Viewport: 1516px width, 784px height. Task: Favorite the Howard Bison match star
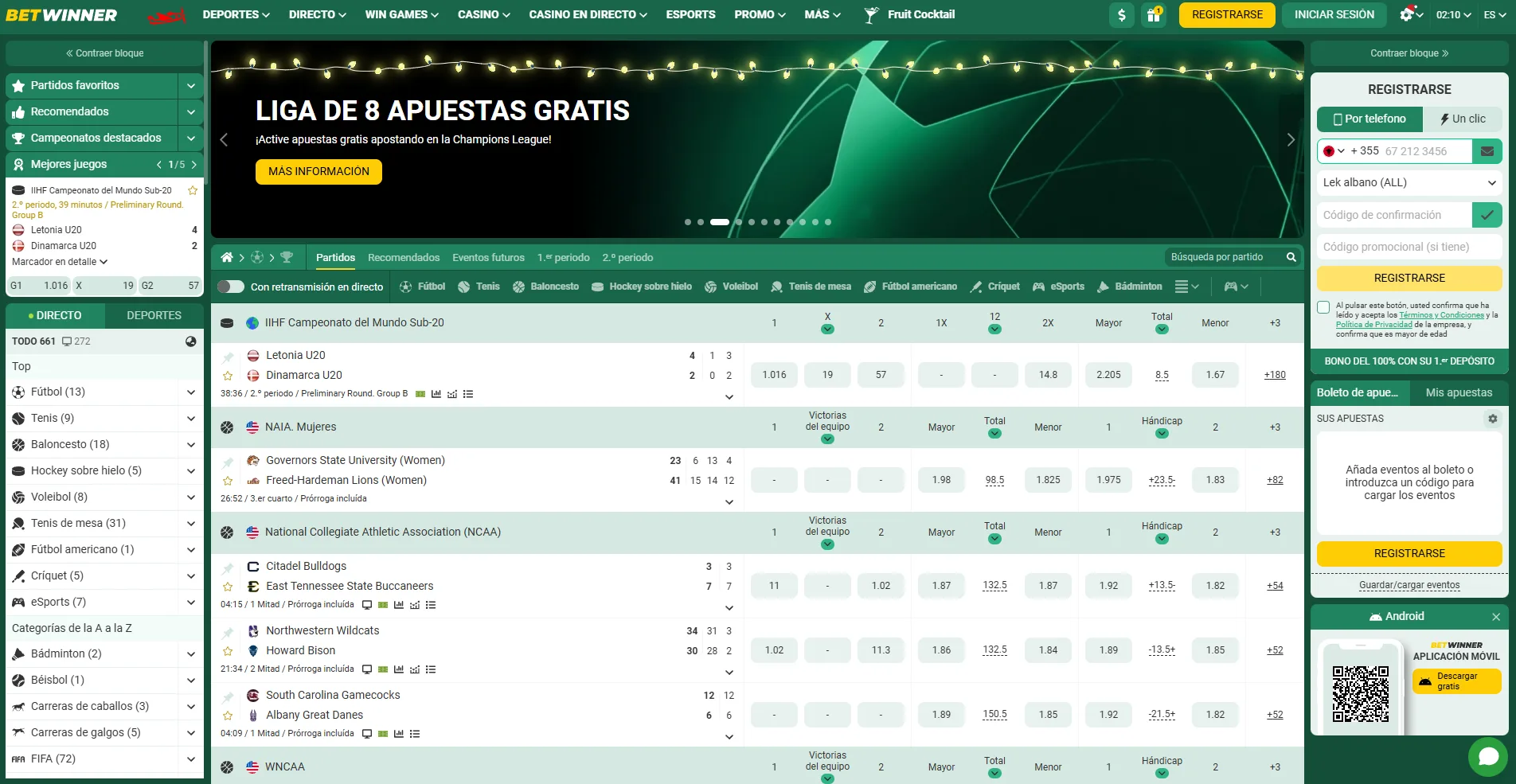pos(228,651)
